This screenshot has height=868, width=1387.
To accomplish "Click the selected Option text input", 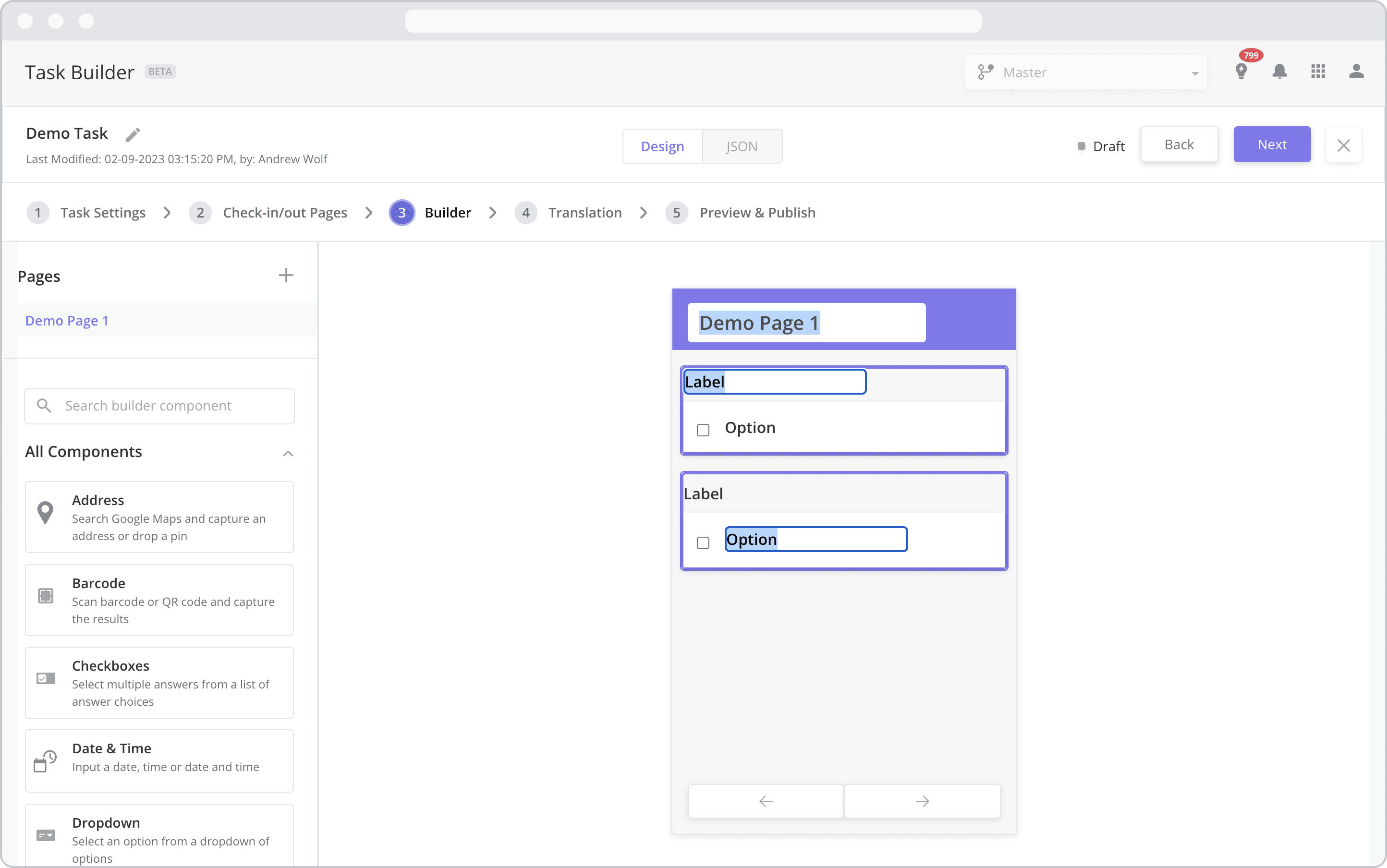I will pos(816,539).
